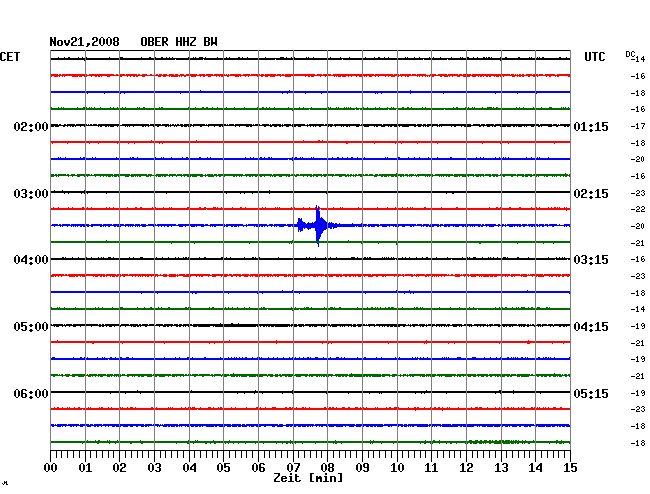Screen dimensions: 650x494
Task: Select the topmost DC value -14 next to DC
Action: tap(640, 59)
